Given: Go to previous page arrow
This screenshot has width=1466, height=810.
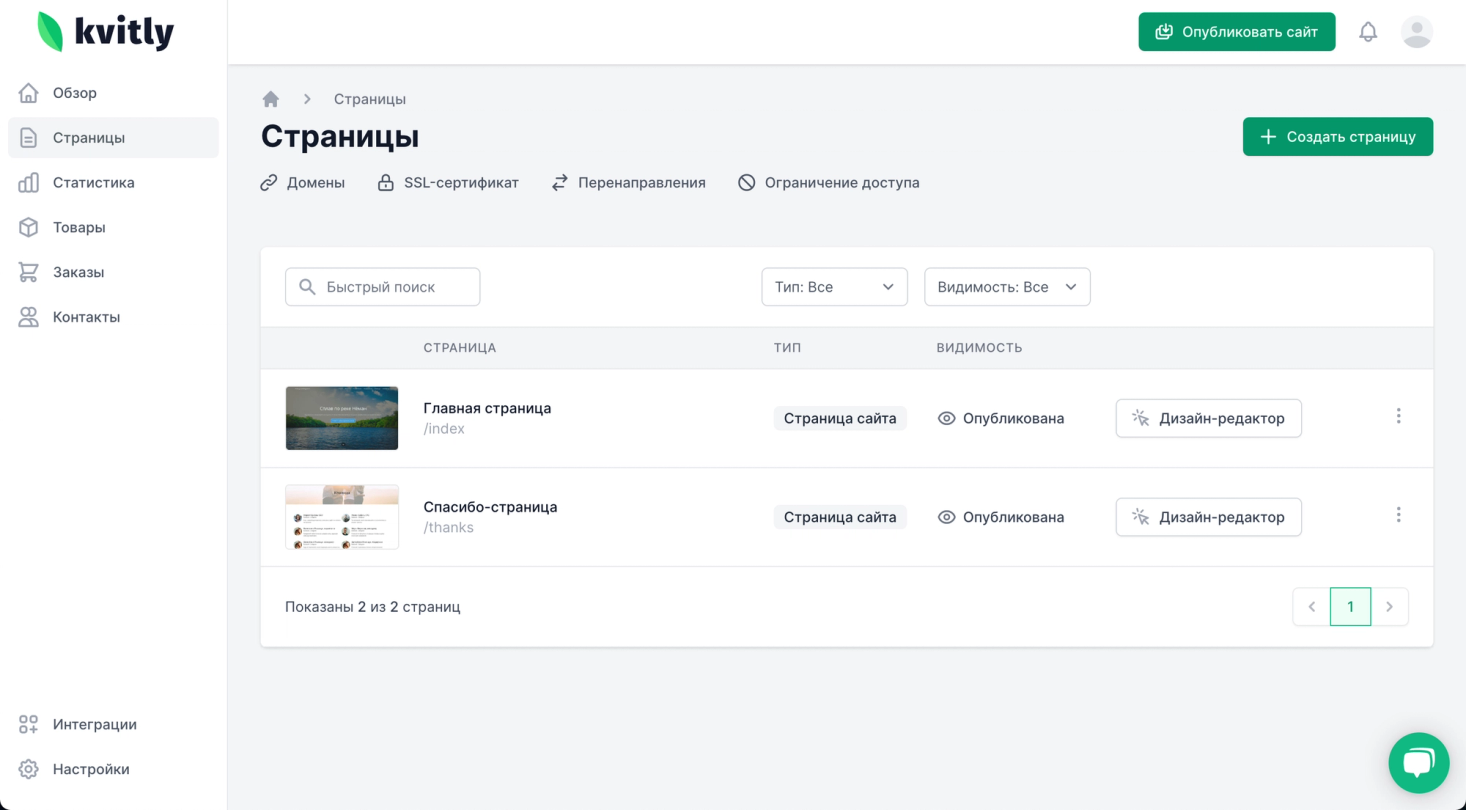Looking at the screenshot, I should click(x=1311, y=607).
